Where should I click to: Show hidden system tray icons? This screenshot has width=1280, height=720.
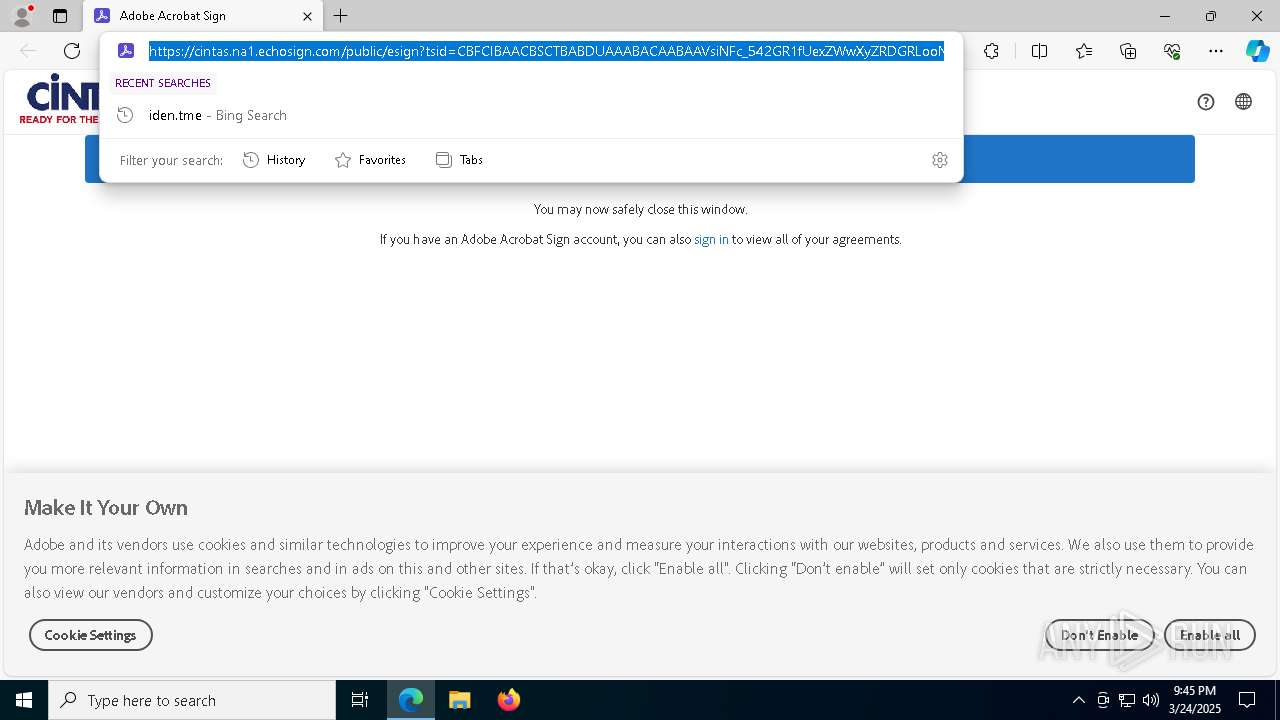point(1078,700)
